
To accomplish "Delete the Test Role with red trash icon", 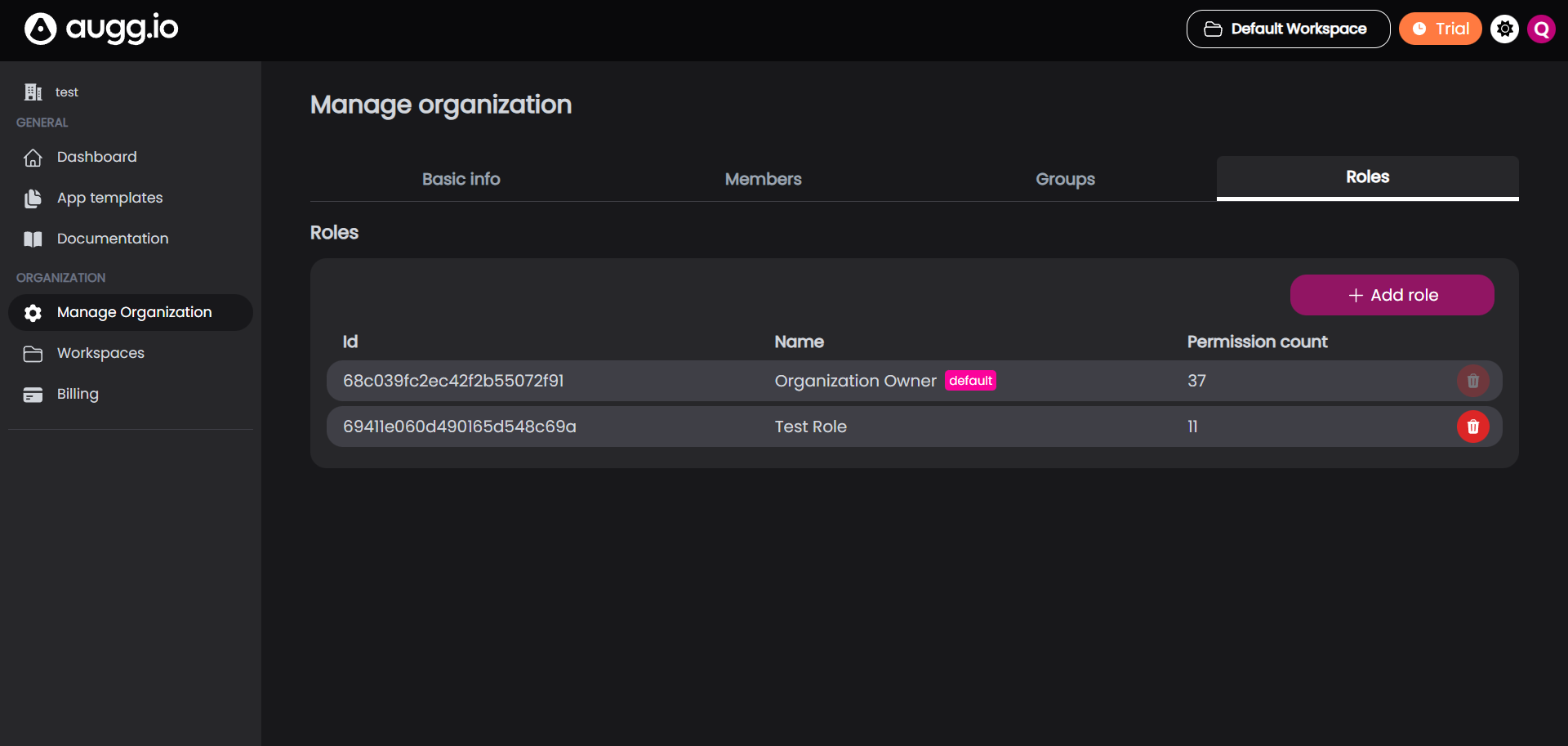I will pyautogui.click(x=1472, y=427).
